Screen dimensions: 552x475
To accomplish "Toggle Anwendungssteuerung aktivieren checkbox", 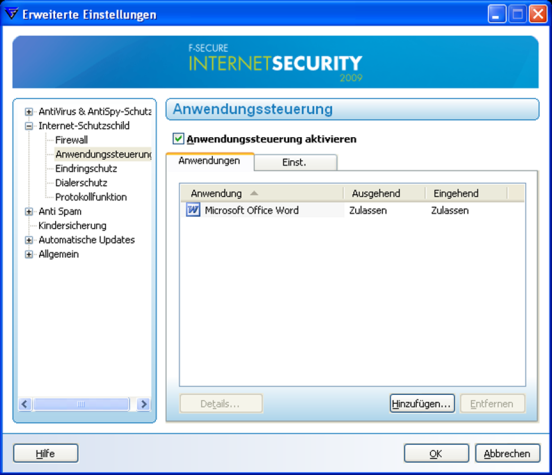I will [x=178, y=139].
